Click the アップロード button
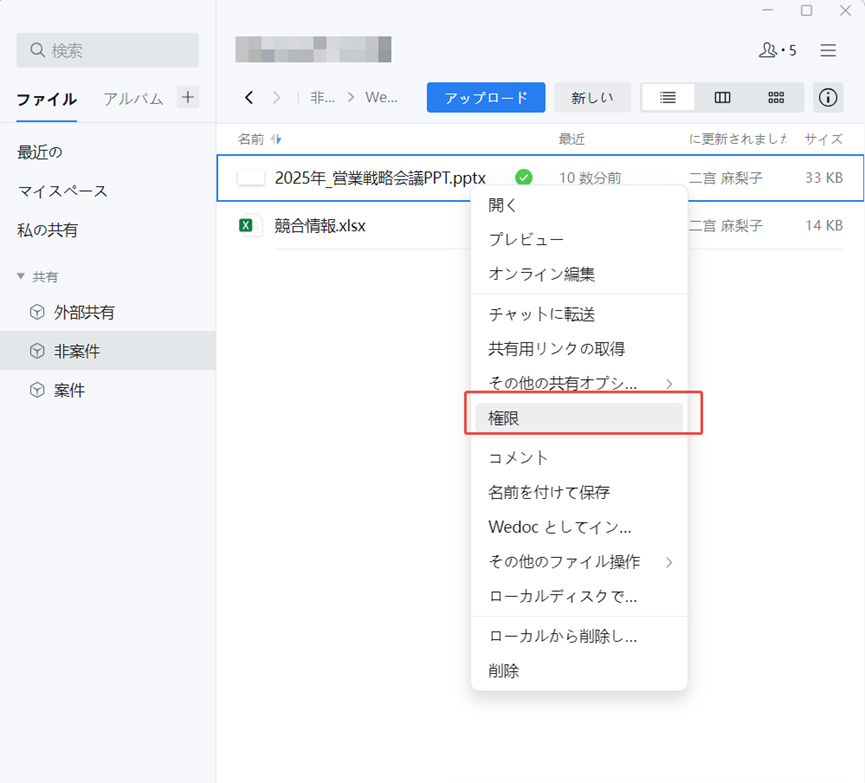This screenshot has width=865, height=783. pos(486,97)
